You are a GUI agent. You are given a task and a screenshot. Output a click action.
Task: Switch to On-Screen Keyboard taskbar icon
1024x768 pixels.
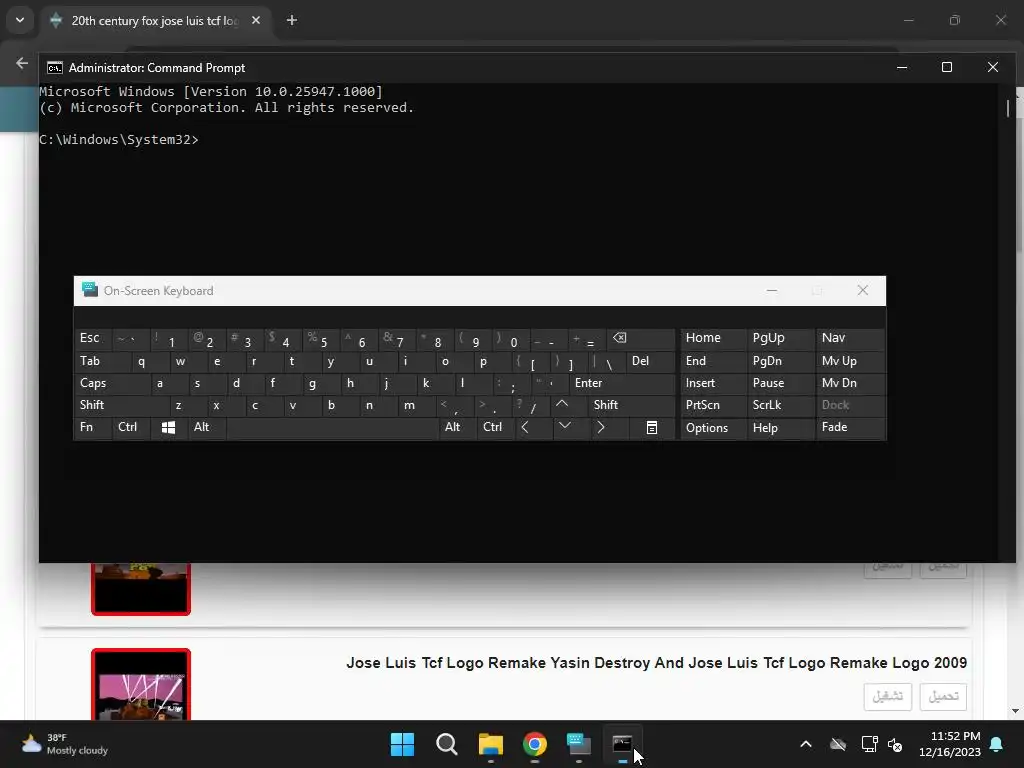(579, 744)
